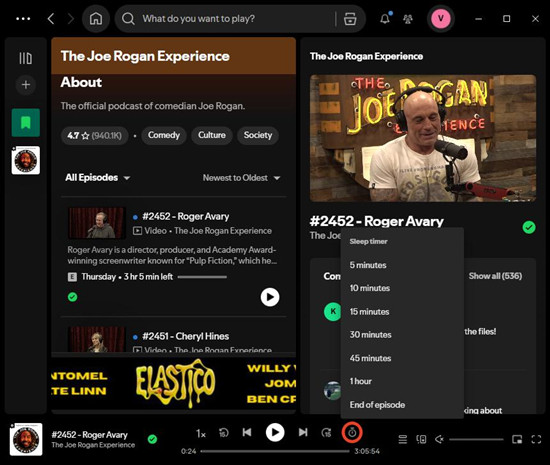
Task: Open Your Episodes green bookmark tile
Action: click(26, 122)
